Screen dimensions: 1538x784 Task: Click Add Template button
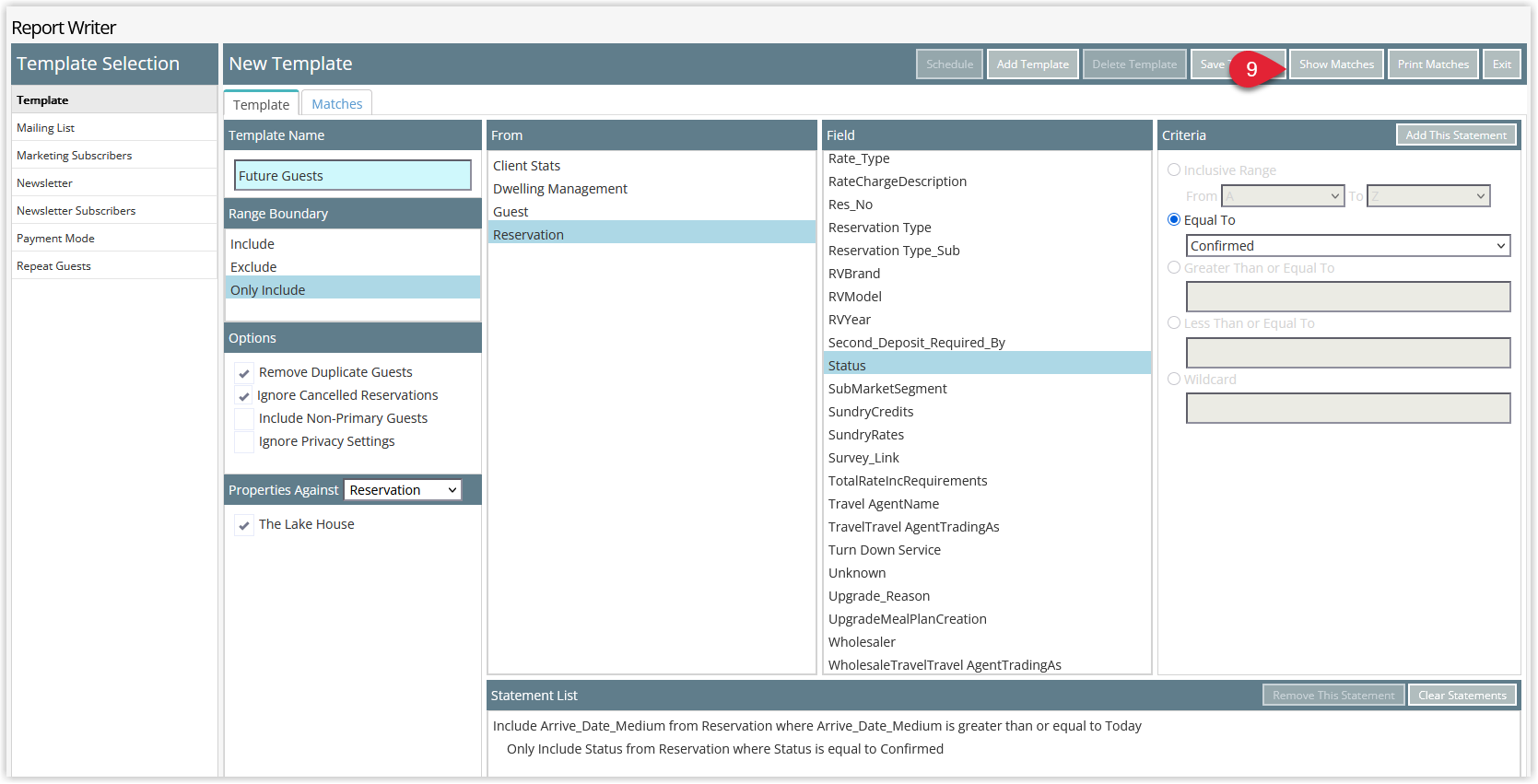pos(1032,64)
